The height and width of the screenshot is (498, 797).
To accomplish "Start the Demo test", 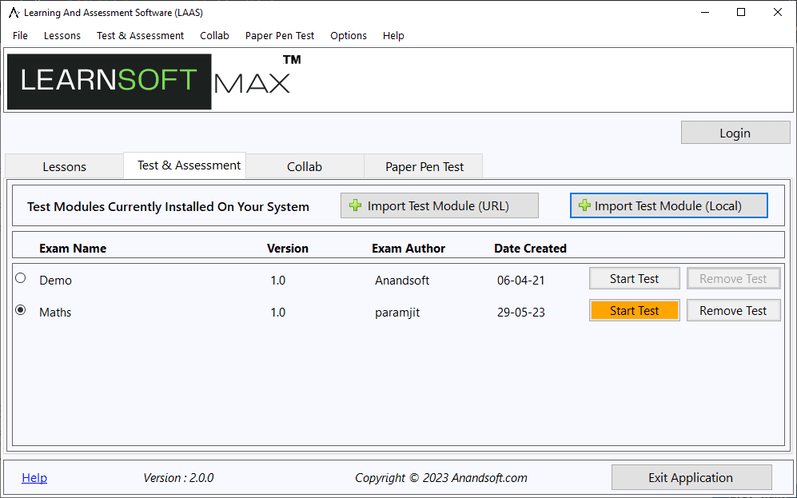I will [634, 279].
